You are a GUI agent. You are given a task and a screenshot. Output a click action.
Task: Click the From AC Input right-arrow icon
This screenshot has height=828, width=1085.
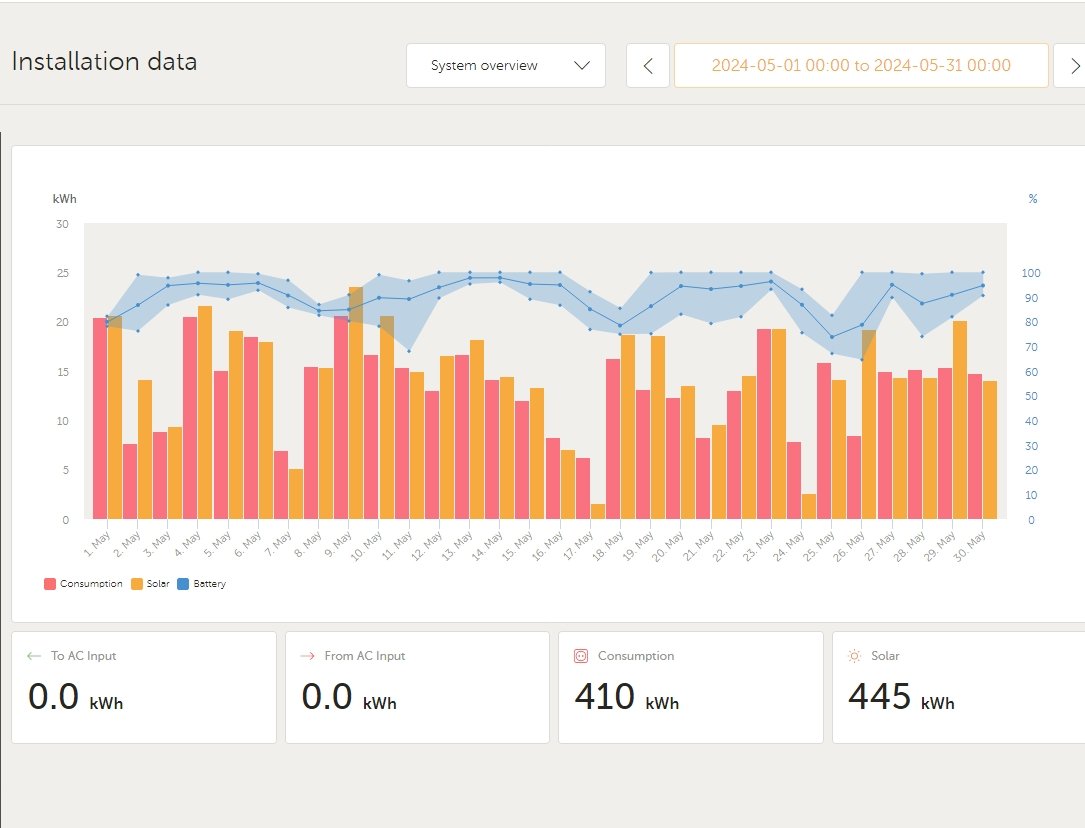308,657
